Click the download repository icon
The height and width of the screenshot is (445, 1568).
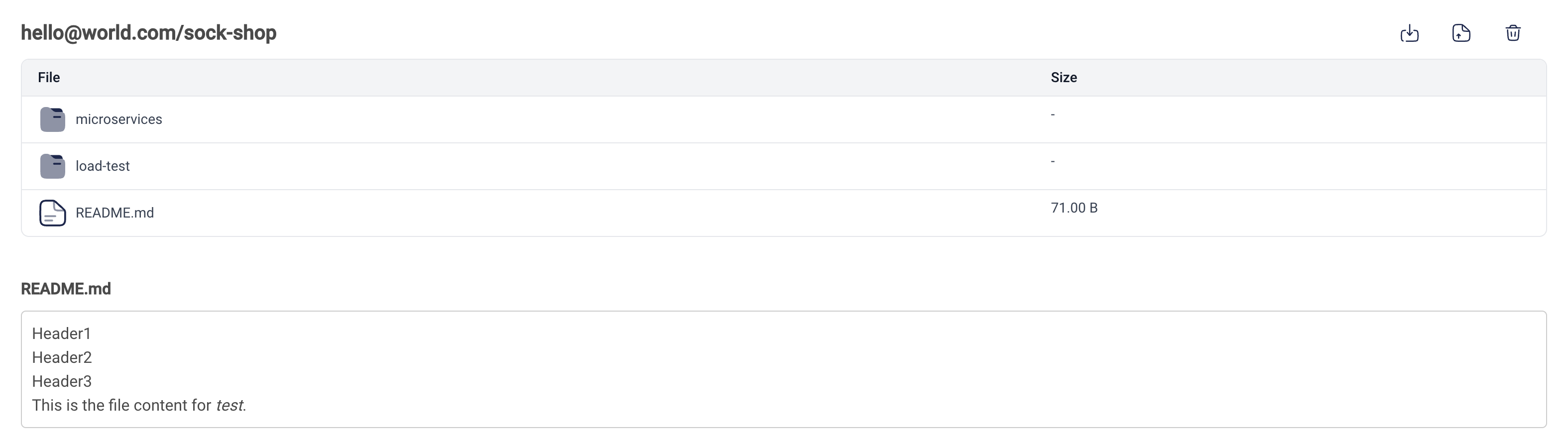(x=1409, y=33)
